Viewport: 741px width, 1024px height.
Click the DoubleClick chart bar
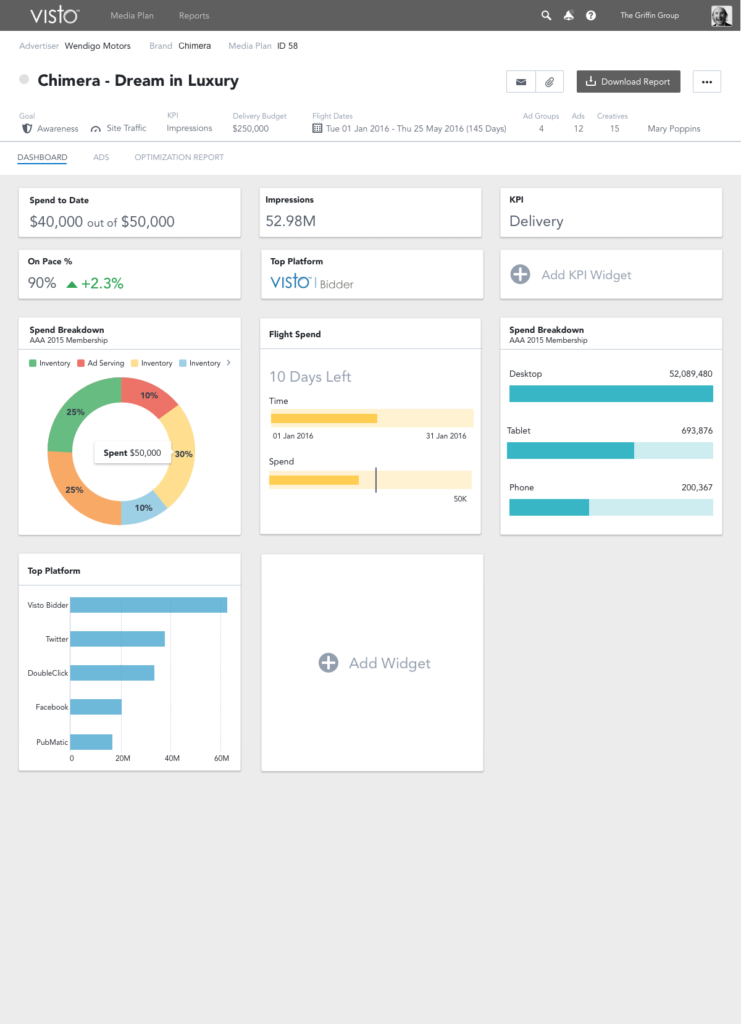tap(112, 673)
